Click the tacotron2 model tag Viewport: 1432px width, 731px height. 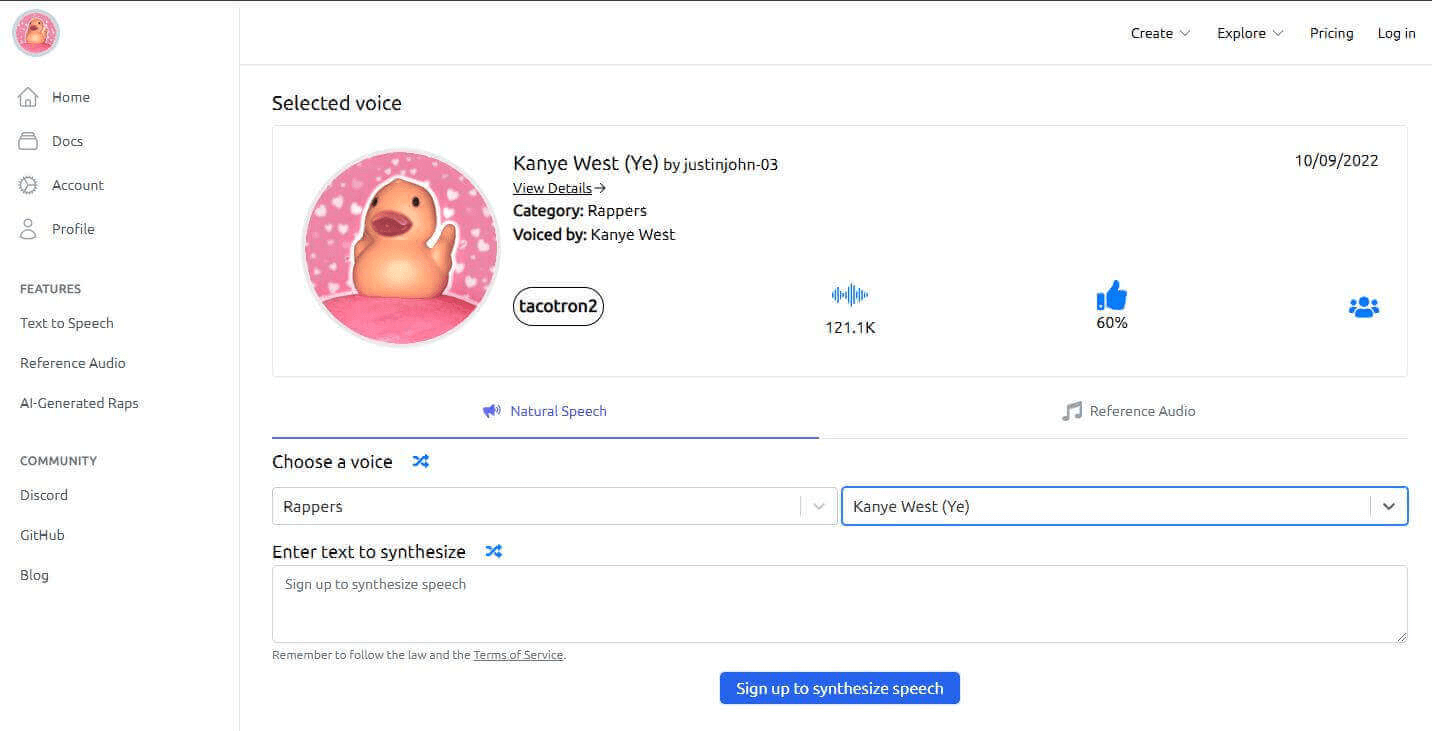pos(558,306)
